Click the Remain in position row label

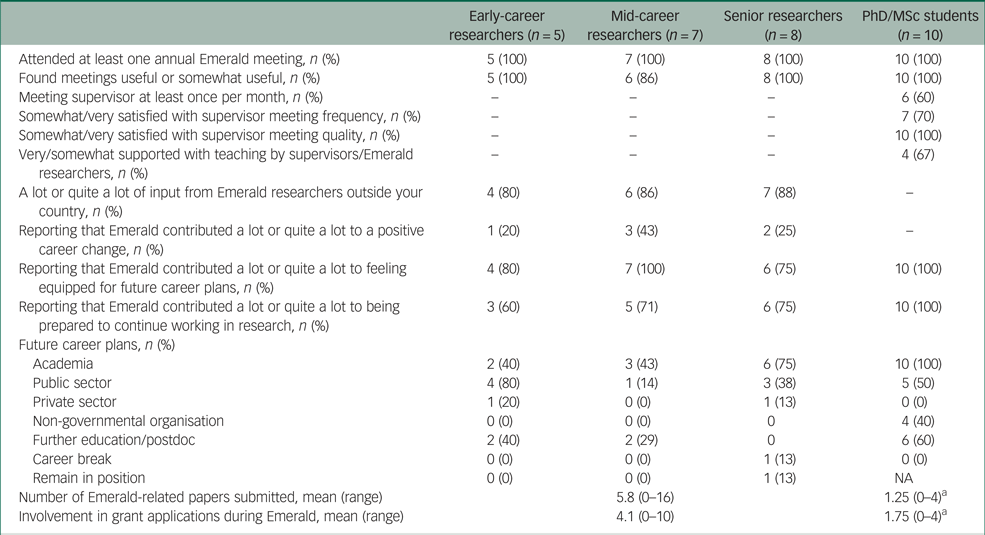coord(89,478)
